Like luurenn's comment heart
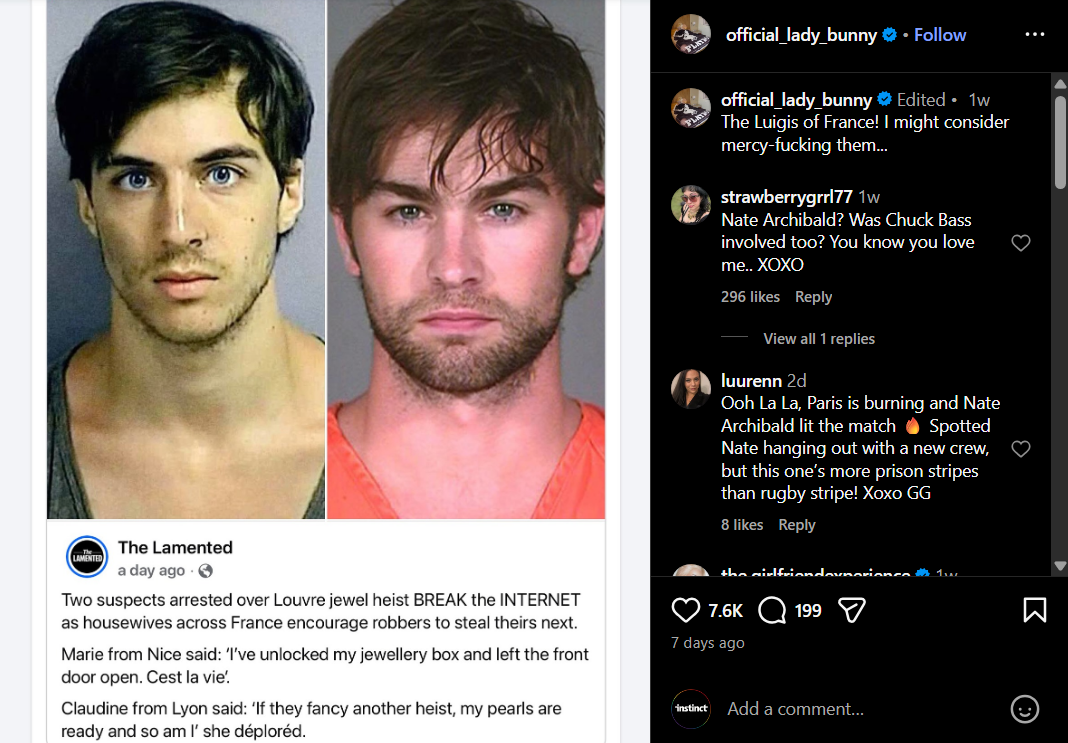This screenshot has height=743, width=1068. click(x=1020, y=448)
